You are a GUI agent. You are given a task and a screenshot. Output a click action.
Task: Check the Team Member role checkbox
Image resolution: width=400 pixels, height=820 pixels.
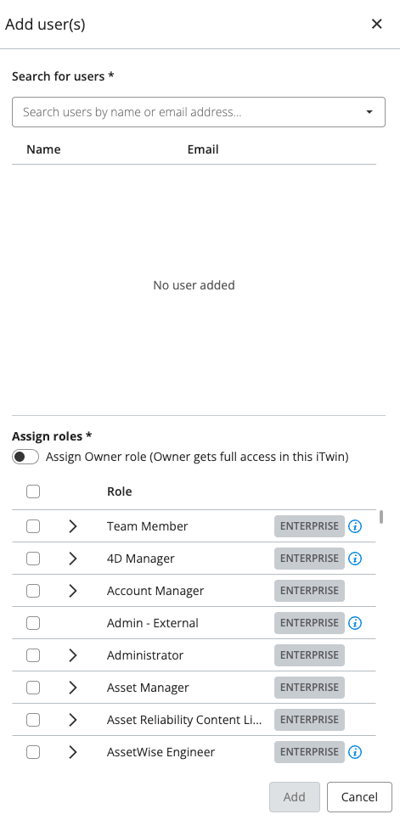[33, 527]
